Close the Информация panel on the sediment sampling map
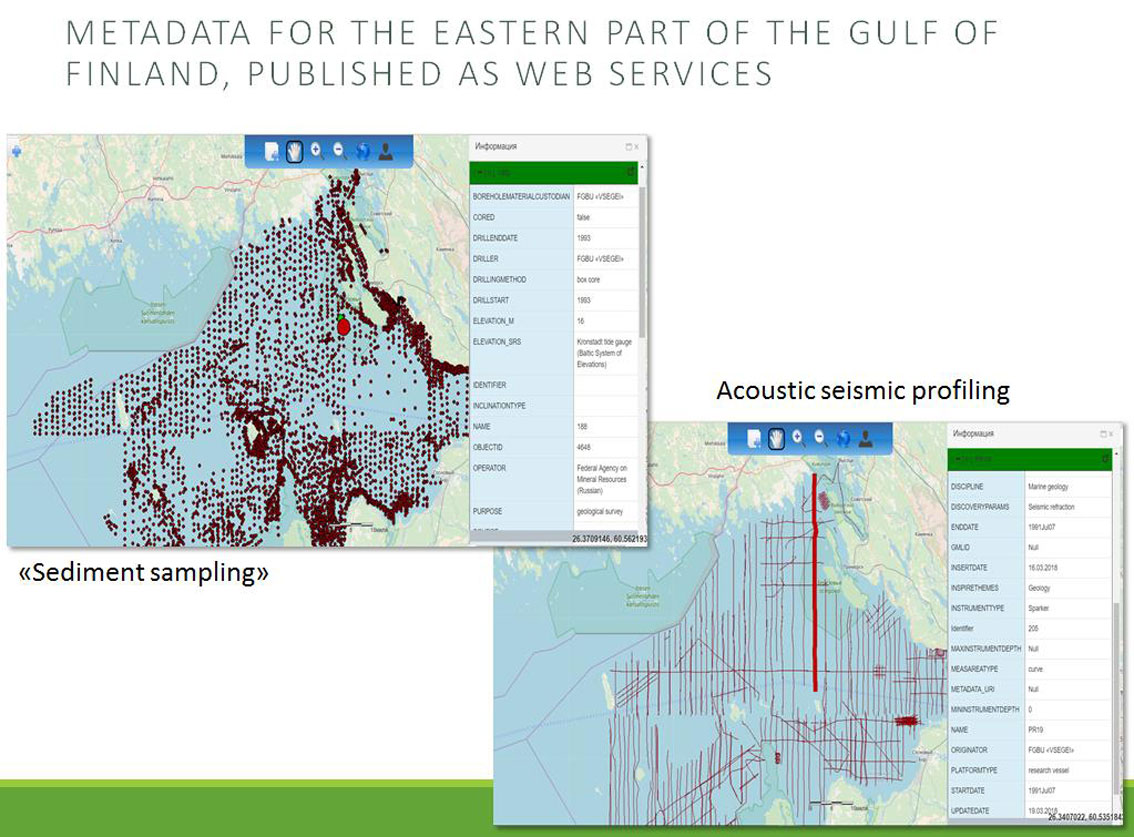The height and width of the screenshot is (837, 1134). pyautogui.click(x=636, y=147)
